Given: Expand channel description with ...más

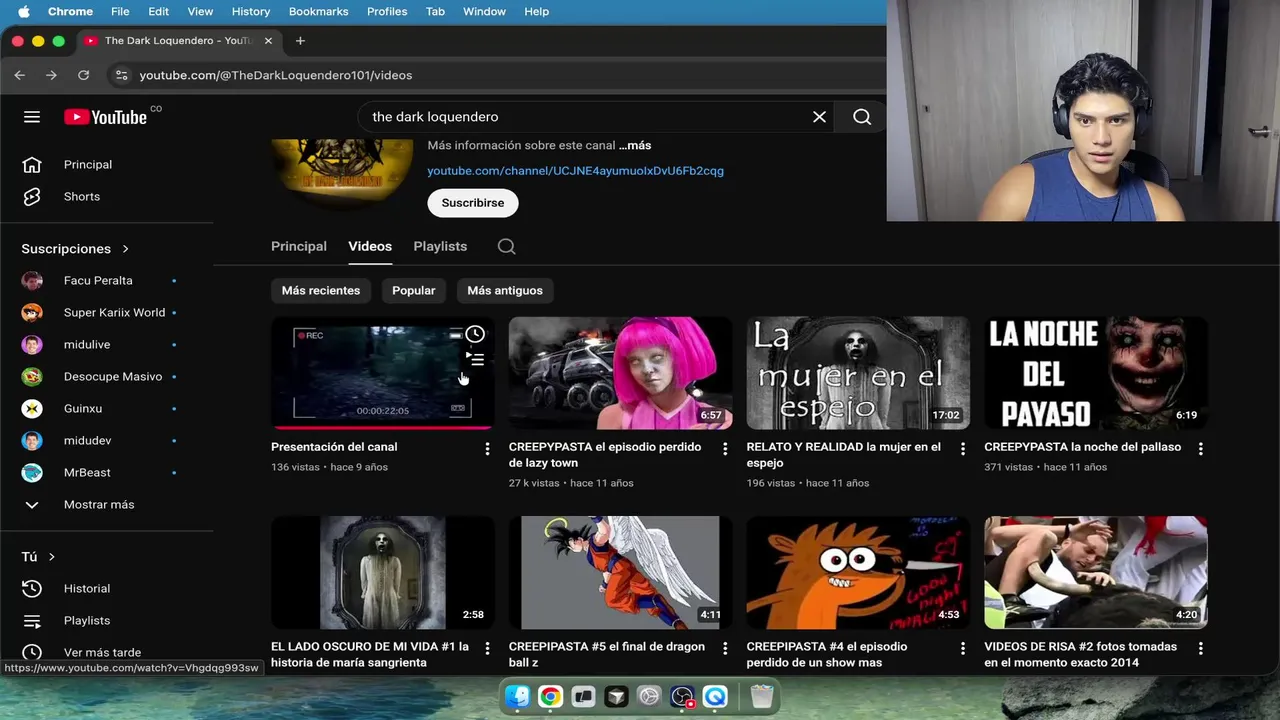Looking at the screenshot, I should pos(635,146).
